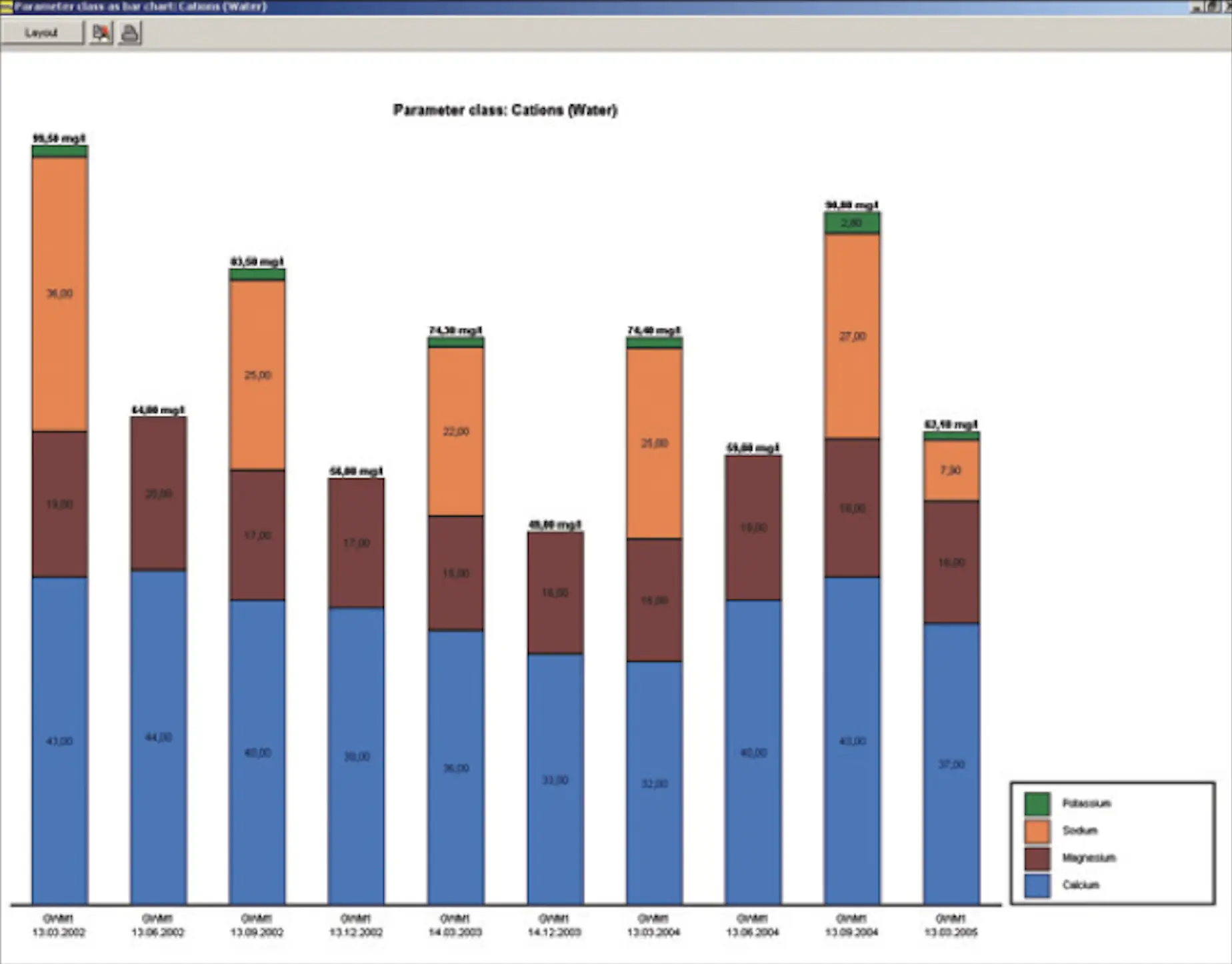Click the chart title 'Parameter class: Cations (Water)'
Image resolution: width=1232 pixels, height=964 pixels.
pyautogui.click(x=505, y=110)
